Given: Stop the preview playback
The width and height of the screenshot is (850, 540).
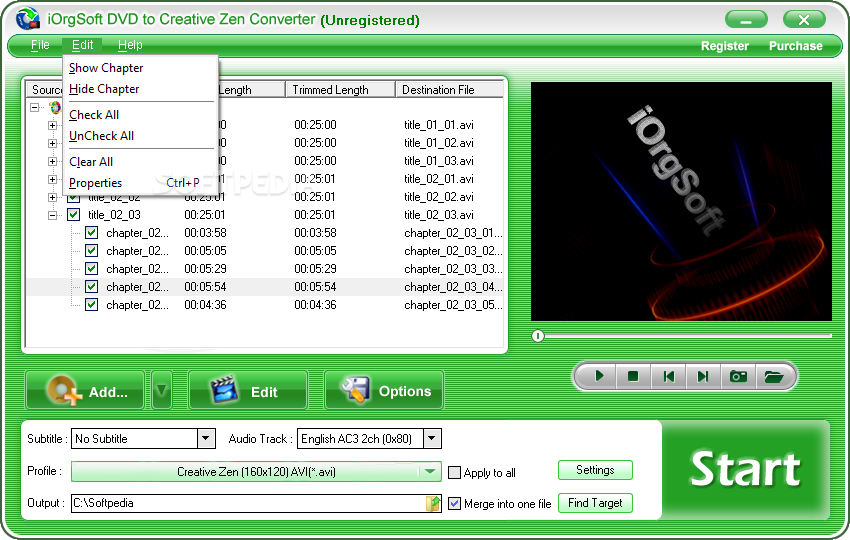Looking at the screenshot, I should pyautogui.click(x=633, y=376).
